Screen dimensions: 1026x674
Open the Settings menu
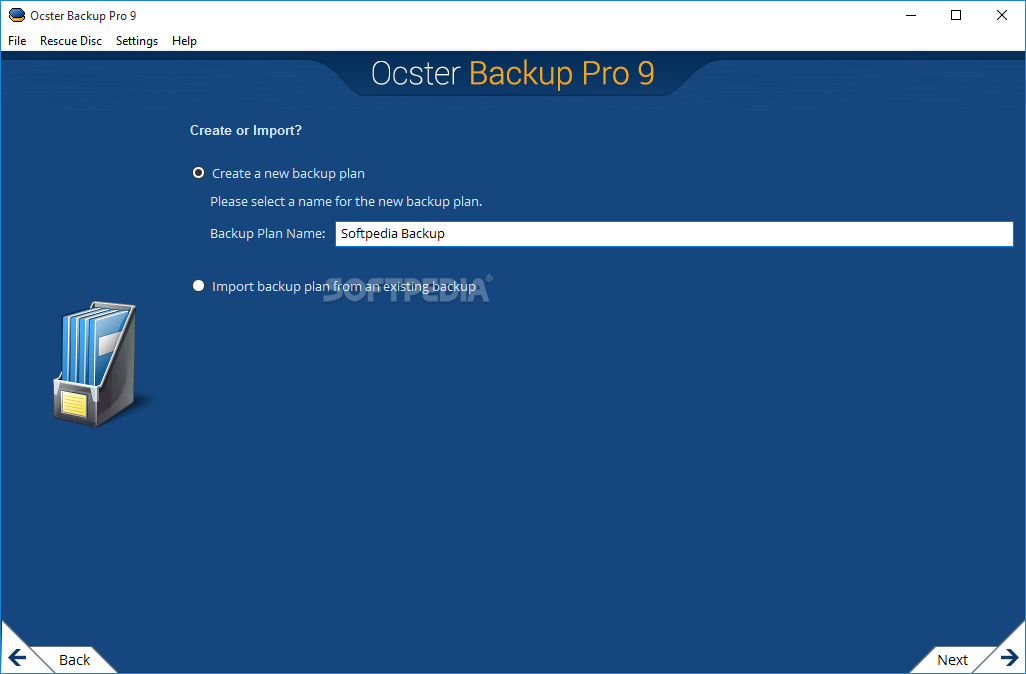click(x=137, y=41)
